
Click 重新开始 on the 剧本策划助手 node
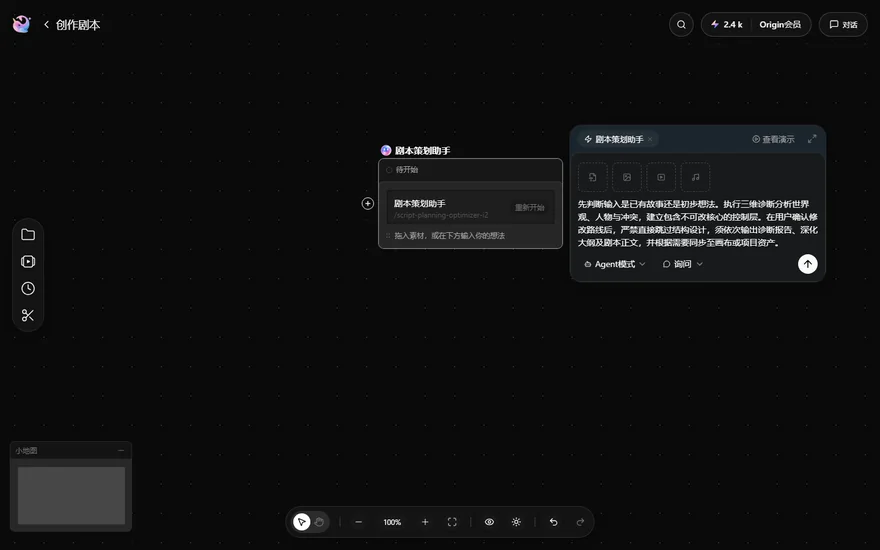click(529, 208)
